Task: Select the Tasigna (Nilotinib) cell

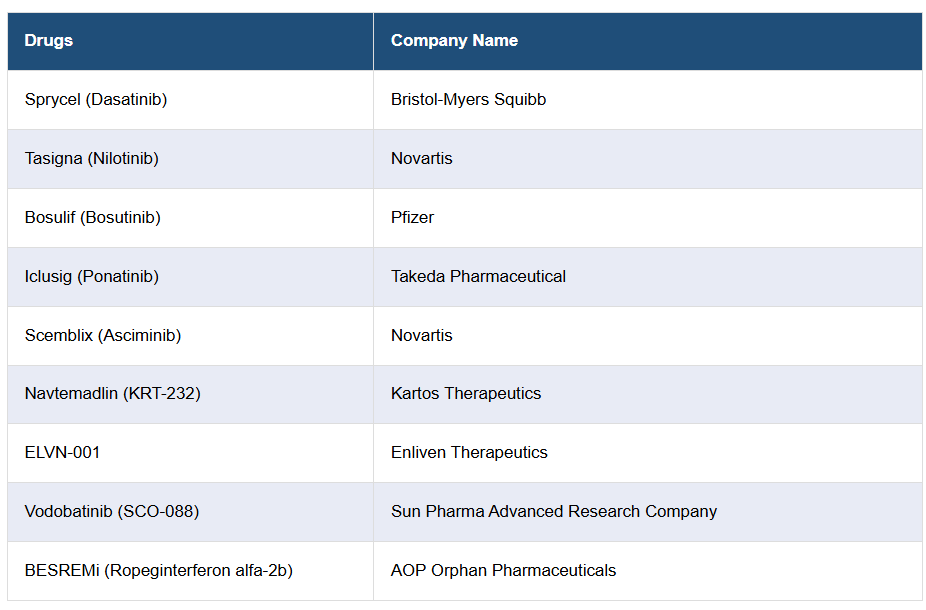Action: click(92, 159)
